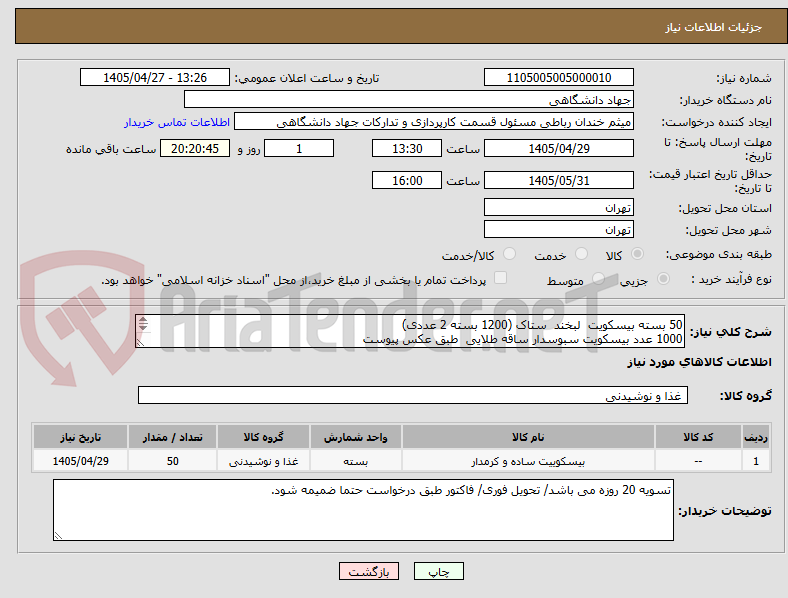Click the goods group field غذا و نوشیدنی

click(413, 395)
